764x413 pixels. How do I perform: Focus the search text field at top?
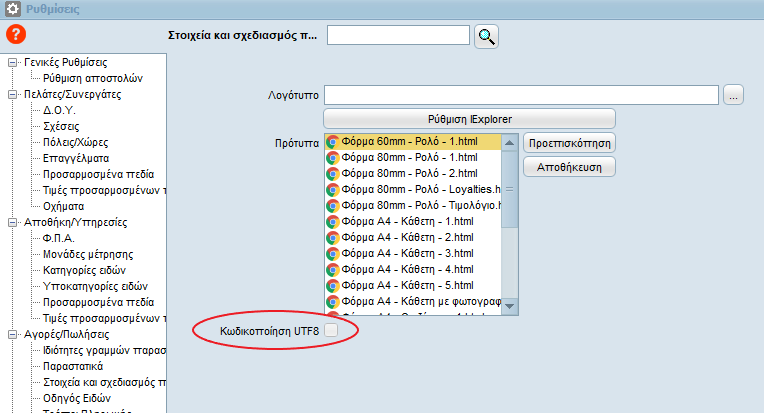pyautogui.click(x=398, y=35)
